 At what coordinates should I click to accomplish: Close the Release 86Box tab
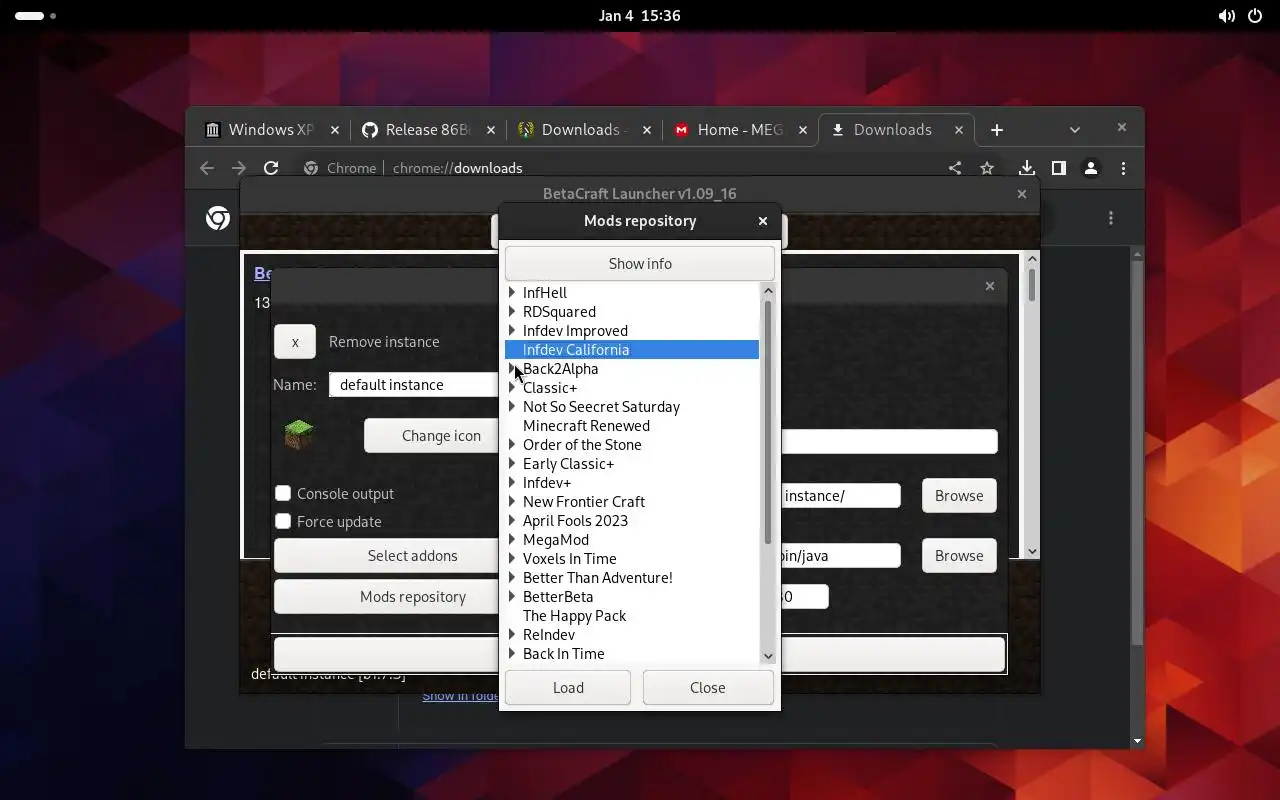[x=491, y=130]
